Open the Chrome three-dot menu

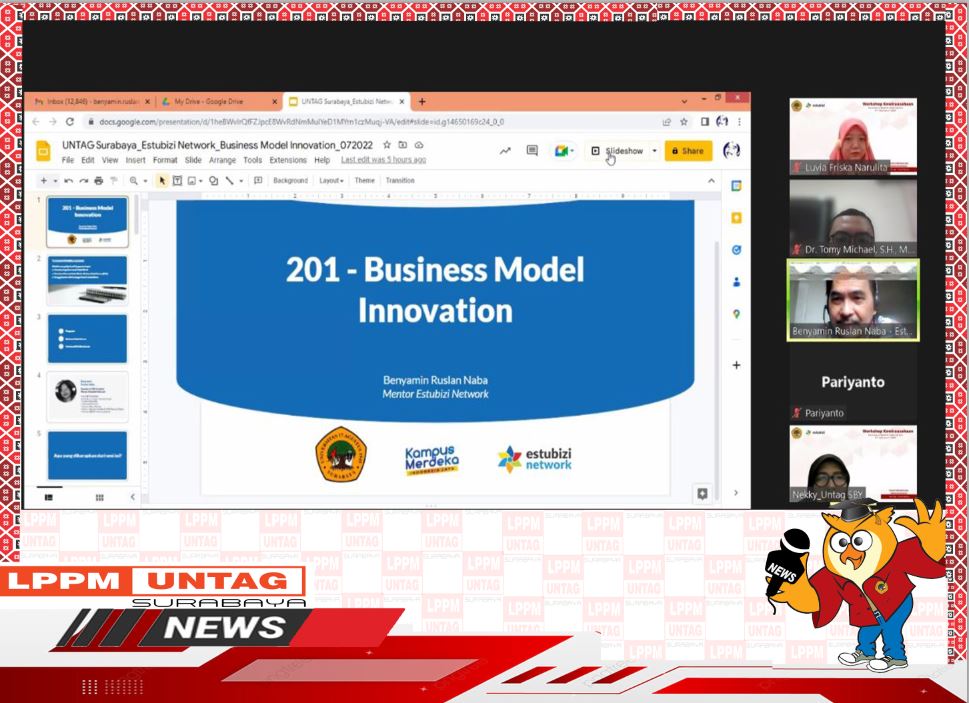click(x=740, y=122)
